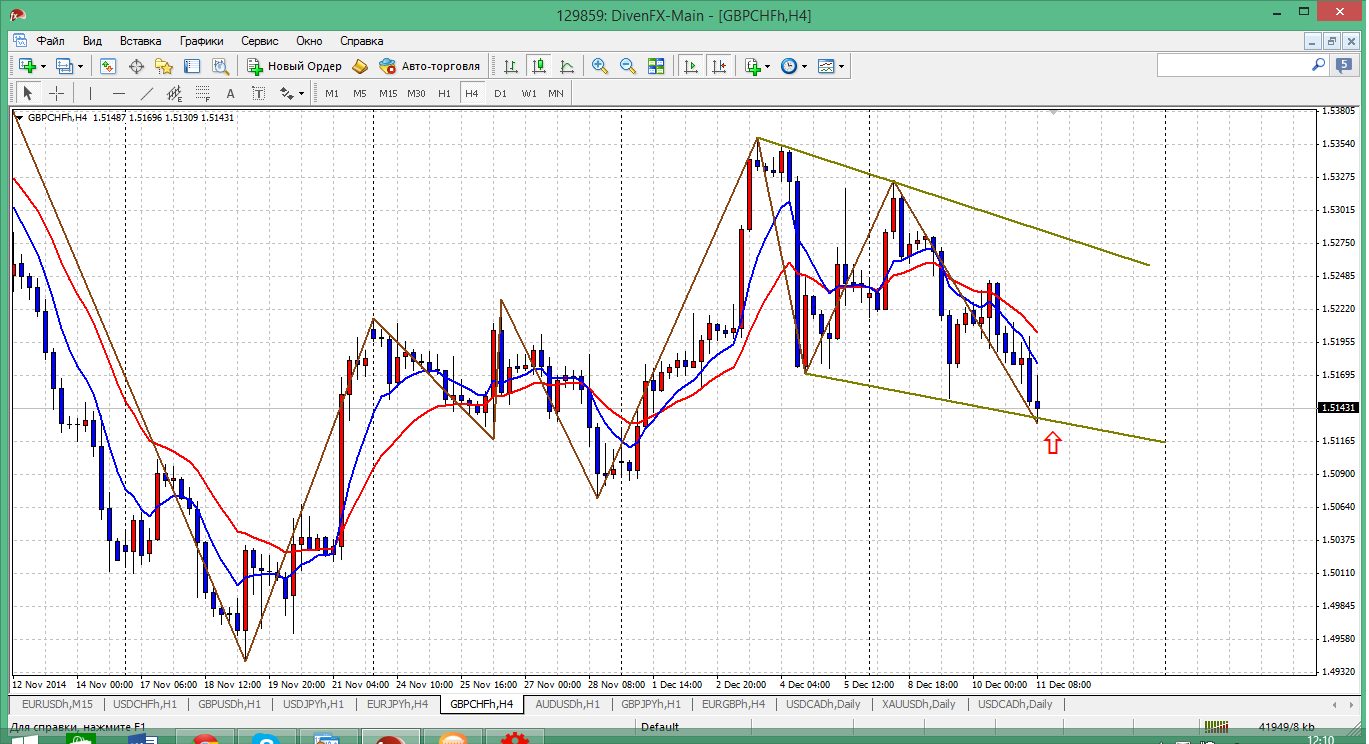Expand the Templates dropdown arrow

(x=842, y=67)
